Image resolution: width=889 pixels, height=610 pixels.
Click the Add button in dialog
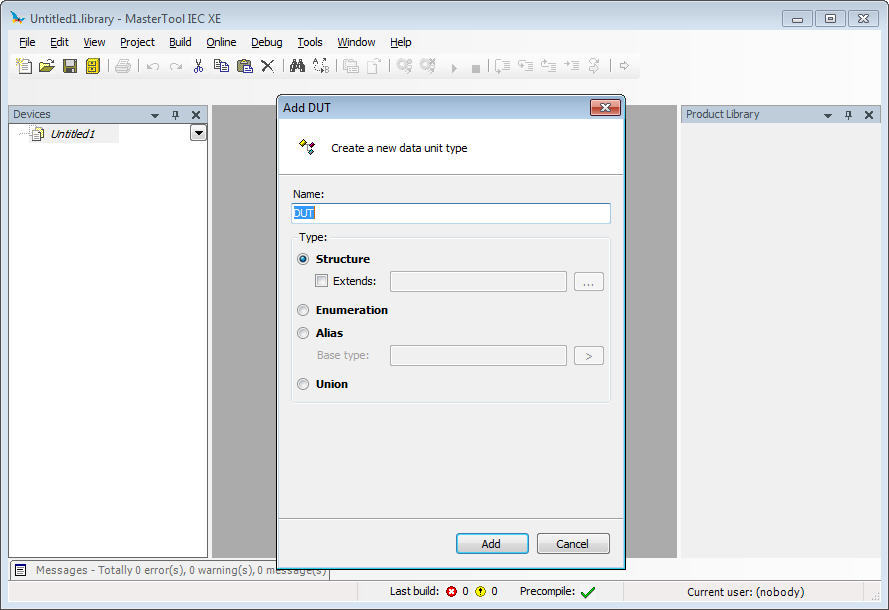492,544
